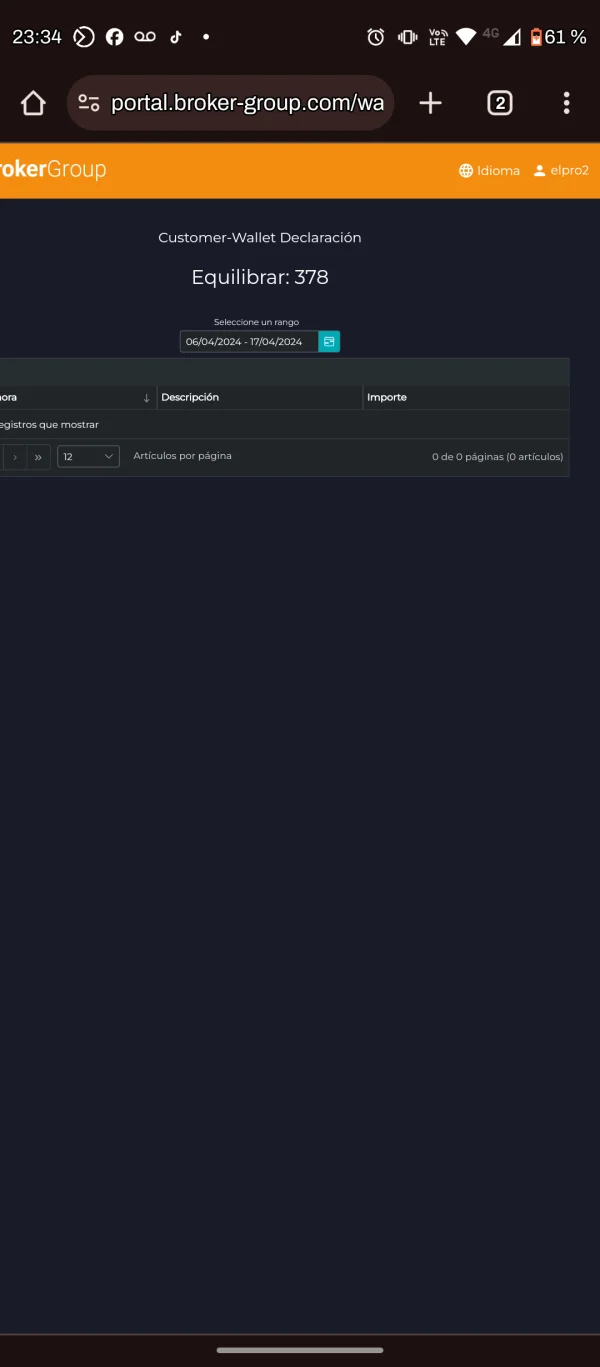The width and height of the screenshot is (600, 1367).
Task: Open the Idioma language menu
Action: [489, 171]
